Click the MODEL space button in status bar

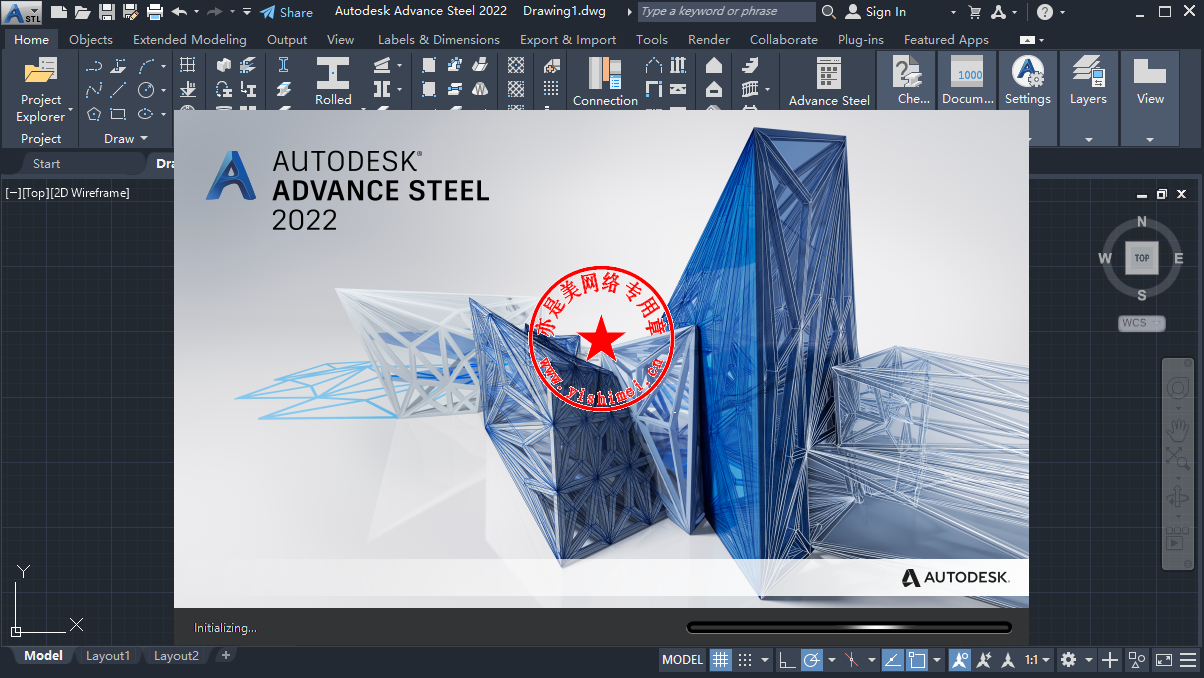[x=683, y=660]
